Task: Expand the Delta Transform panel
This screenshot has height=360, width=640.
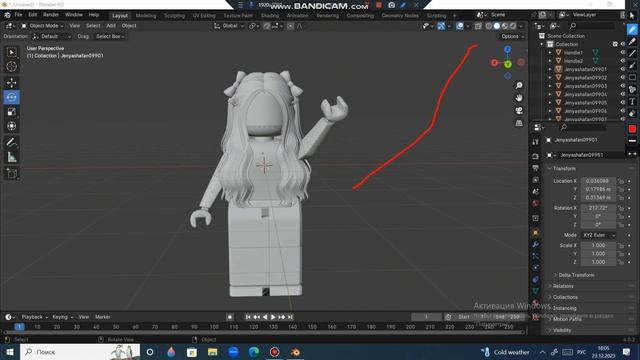Action: (576, 275)
